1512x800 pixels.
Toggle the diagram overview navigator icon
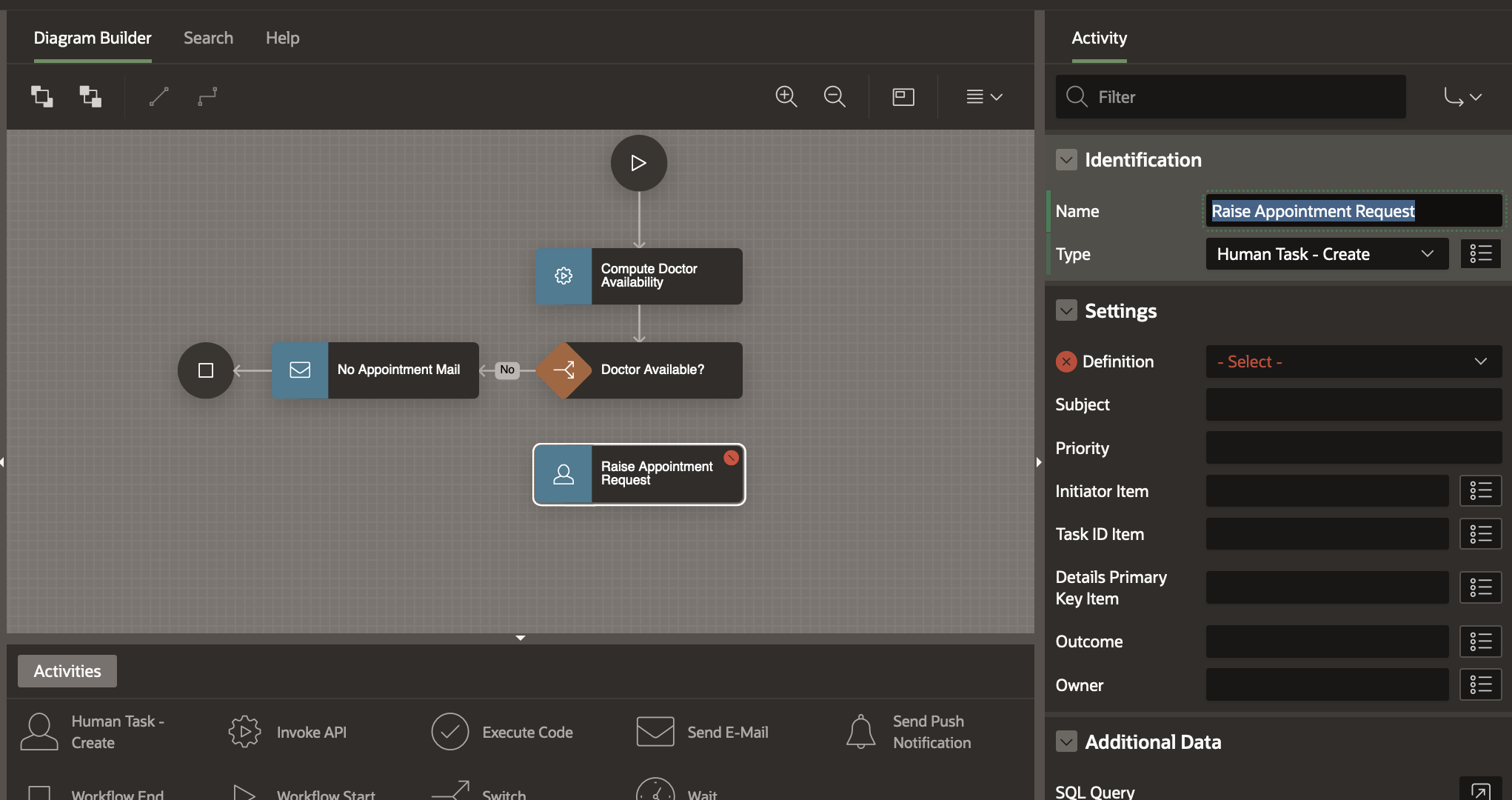[903, 96]
